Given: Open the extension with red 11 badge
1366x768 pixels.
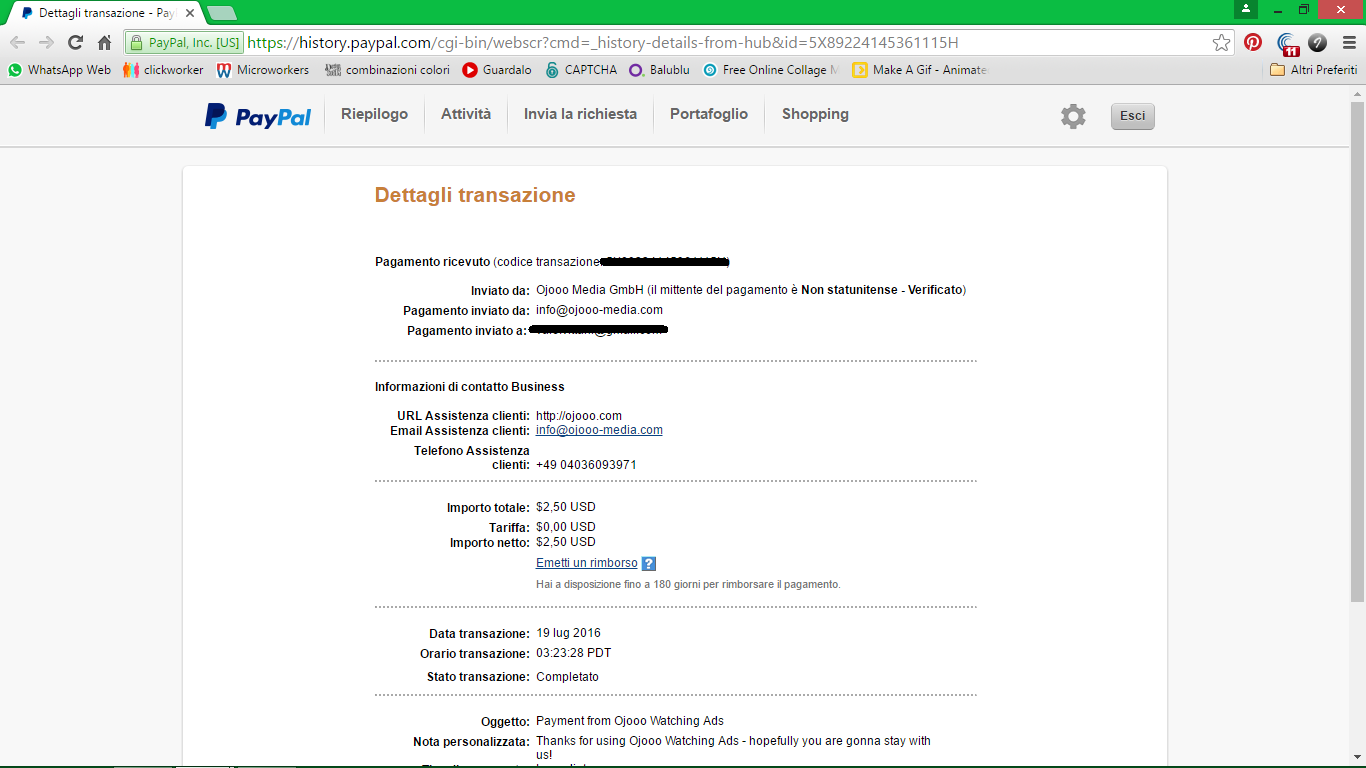Looking at the screenshot, I should pos(1288,44).
